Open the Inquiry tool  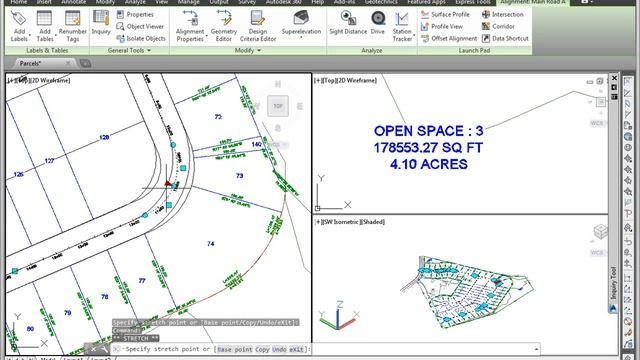[101, 22]
